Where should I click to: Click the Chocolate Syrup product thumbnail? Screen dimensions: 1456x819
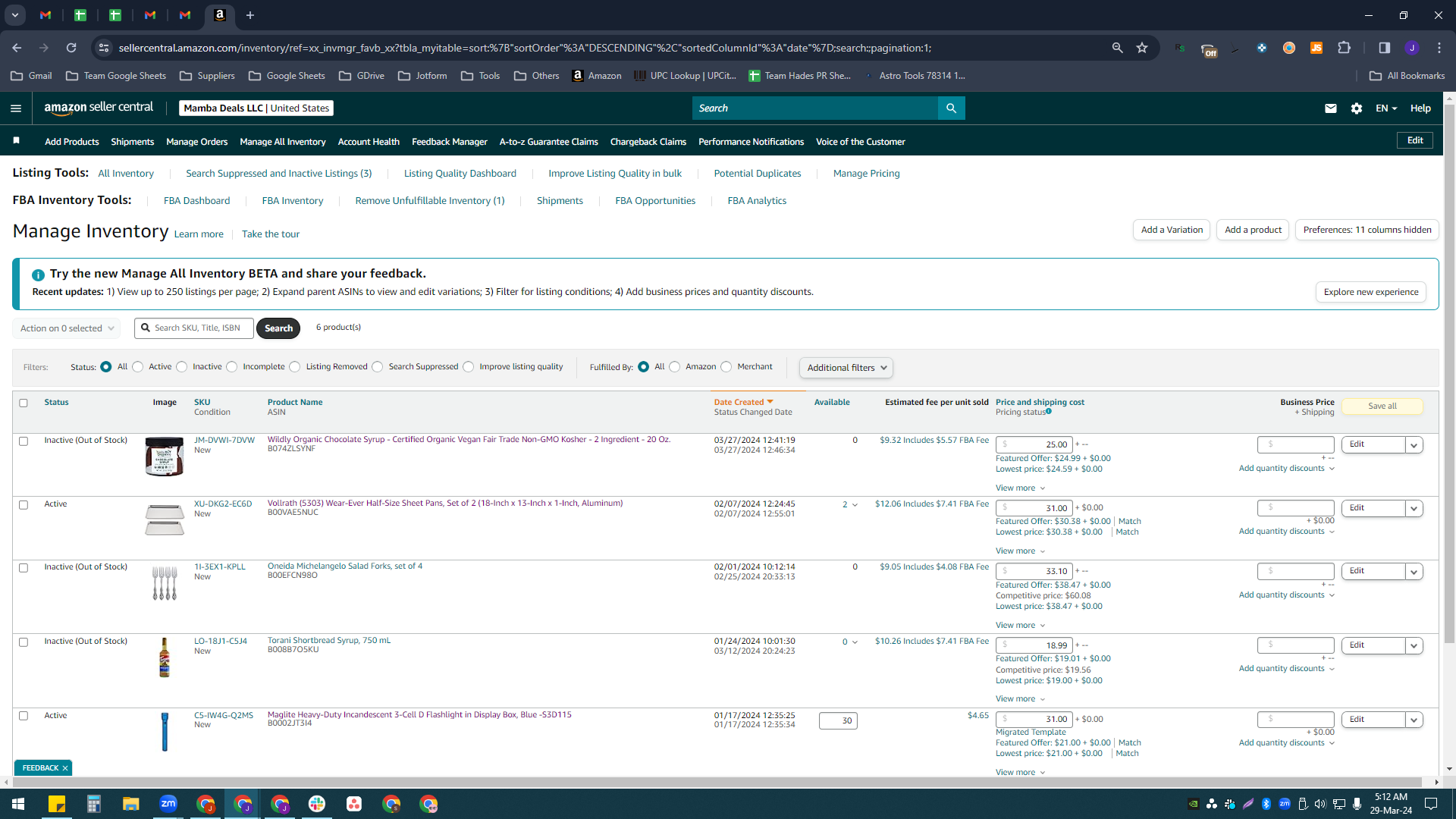[165, 457]
